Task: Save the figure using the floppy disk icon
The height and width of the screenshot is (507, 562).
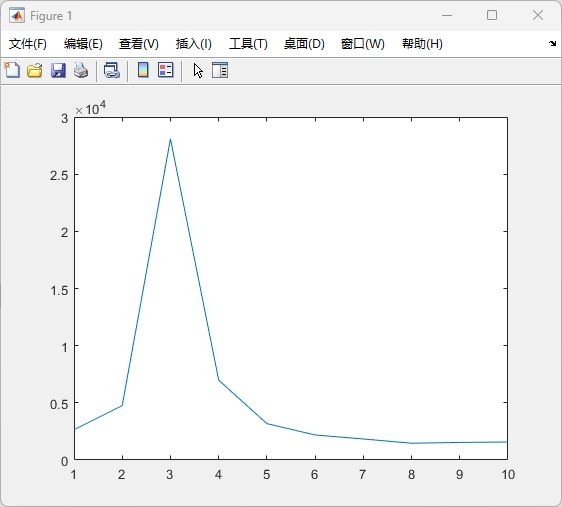Action: pos(58,70)
